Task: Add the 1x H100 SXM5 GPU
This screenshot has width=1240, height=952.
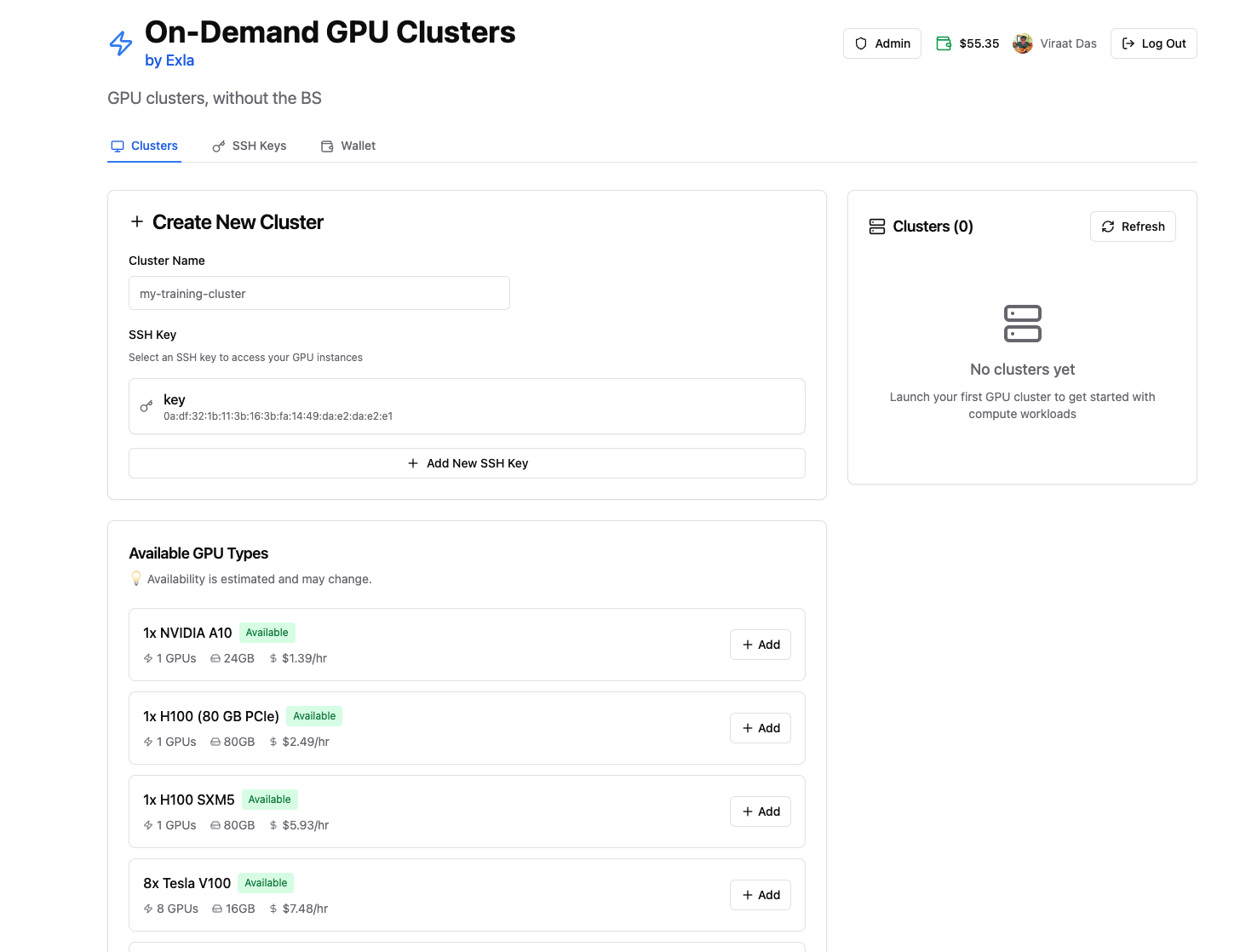Action: click(761, 811)
